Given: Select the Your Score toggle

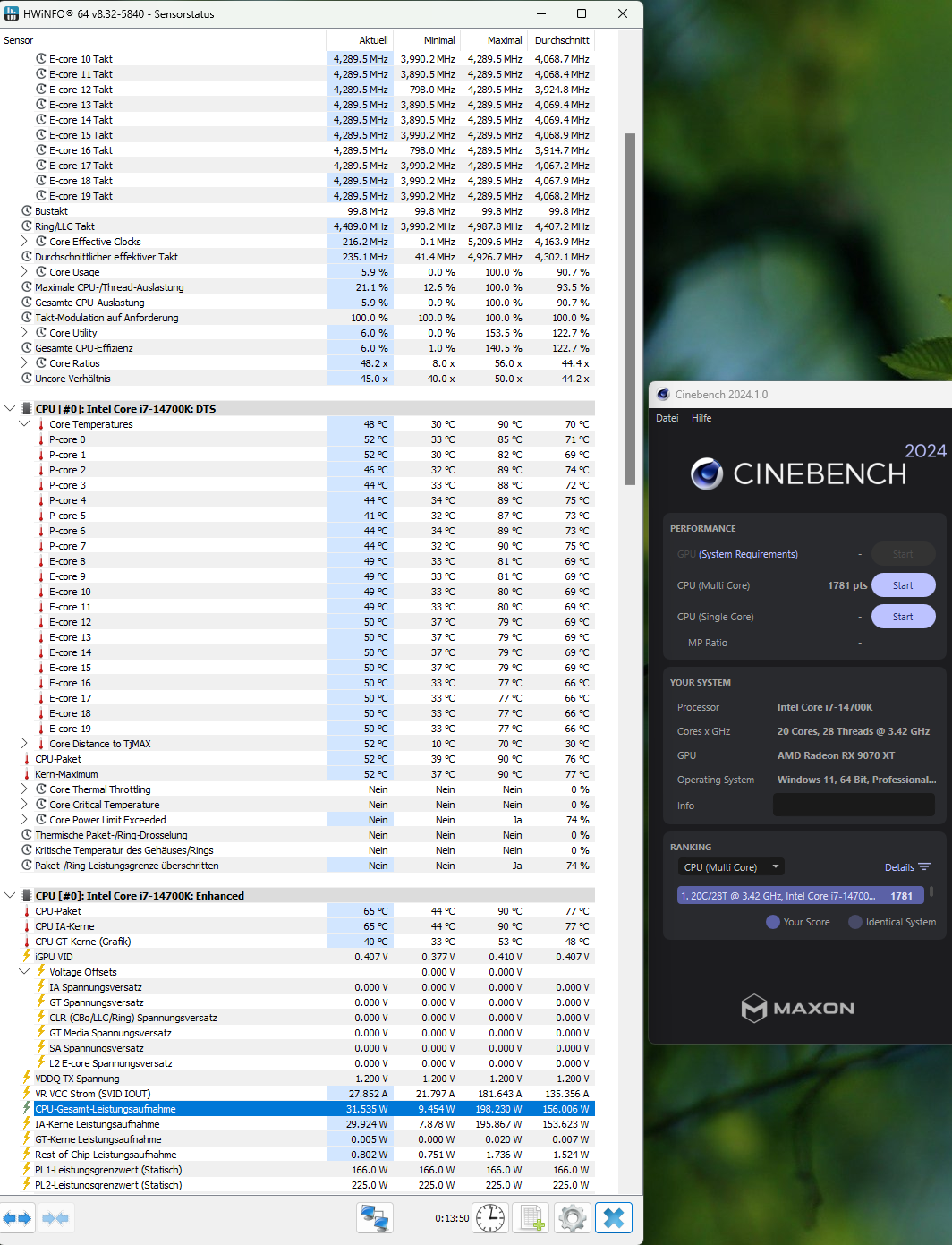Looking at the screenshot, I should point(773,922).
